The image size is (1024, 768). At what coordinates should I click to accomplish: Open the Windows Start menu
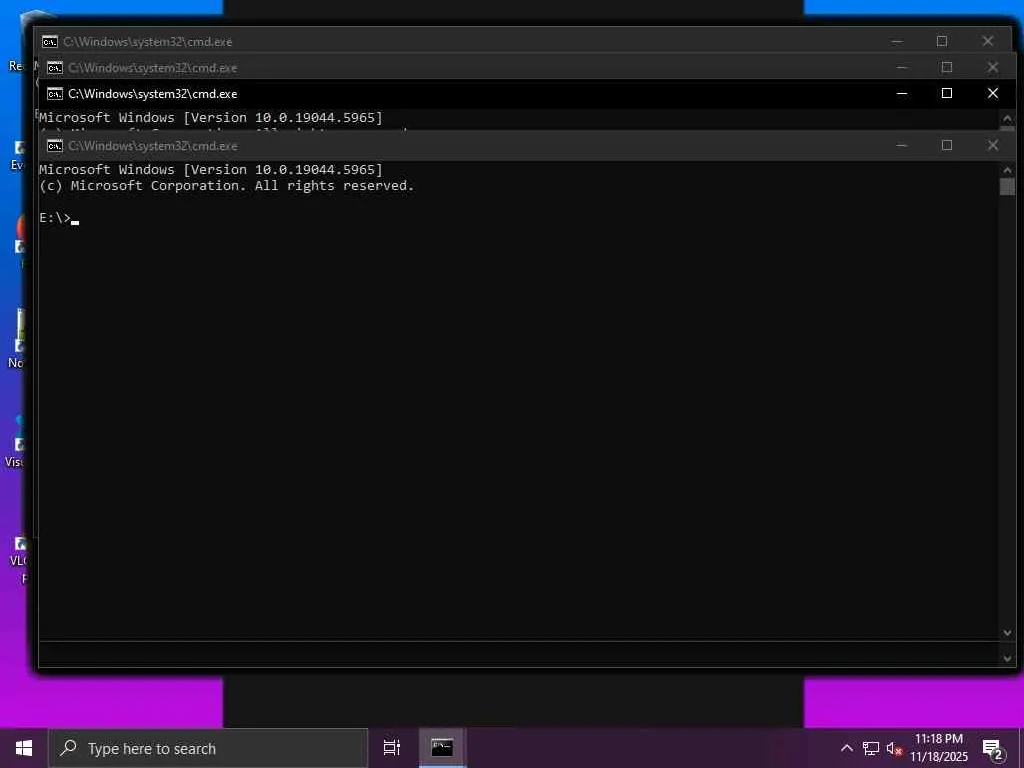tap(24, 748)
